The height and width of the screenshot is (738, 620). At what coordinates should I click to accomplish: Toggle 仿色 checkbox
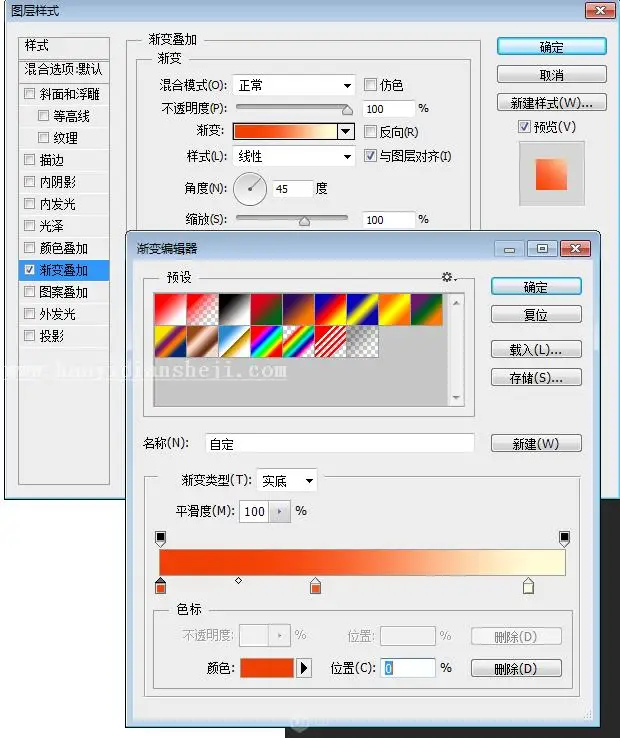(x=370, y=85)
